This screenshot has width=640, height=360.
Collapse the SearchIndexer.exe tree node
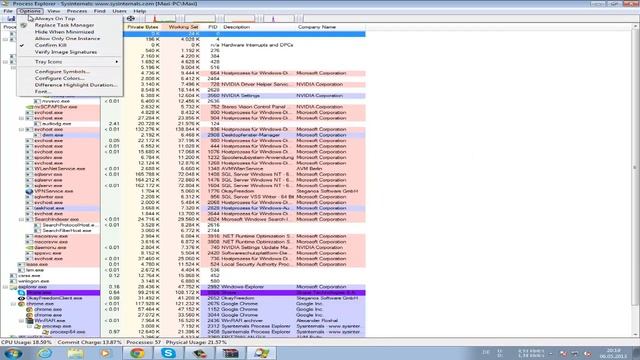21,220
